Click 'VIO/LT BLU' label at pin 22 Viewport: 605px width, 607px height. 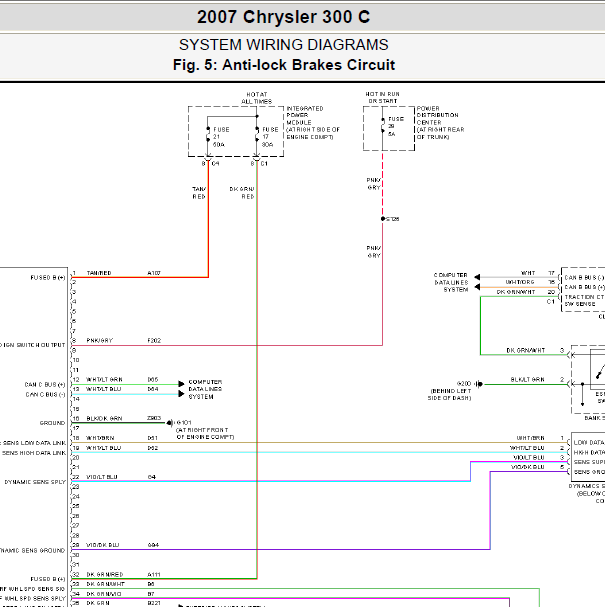point(102,477)
